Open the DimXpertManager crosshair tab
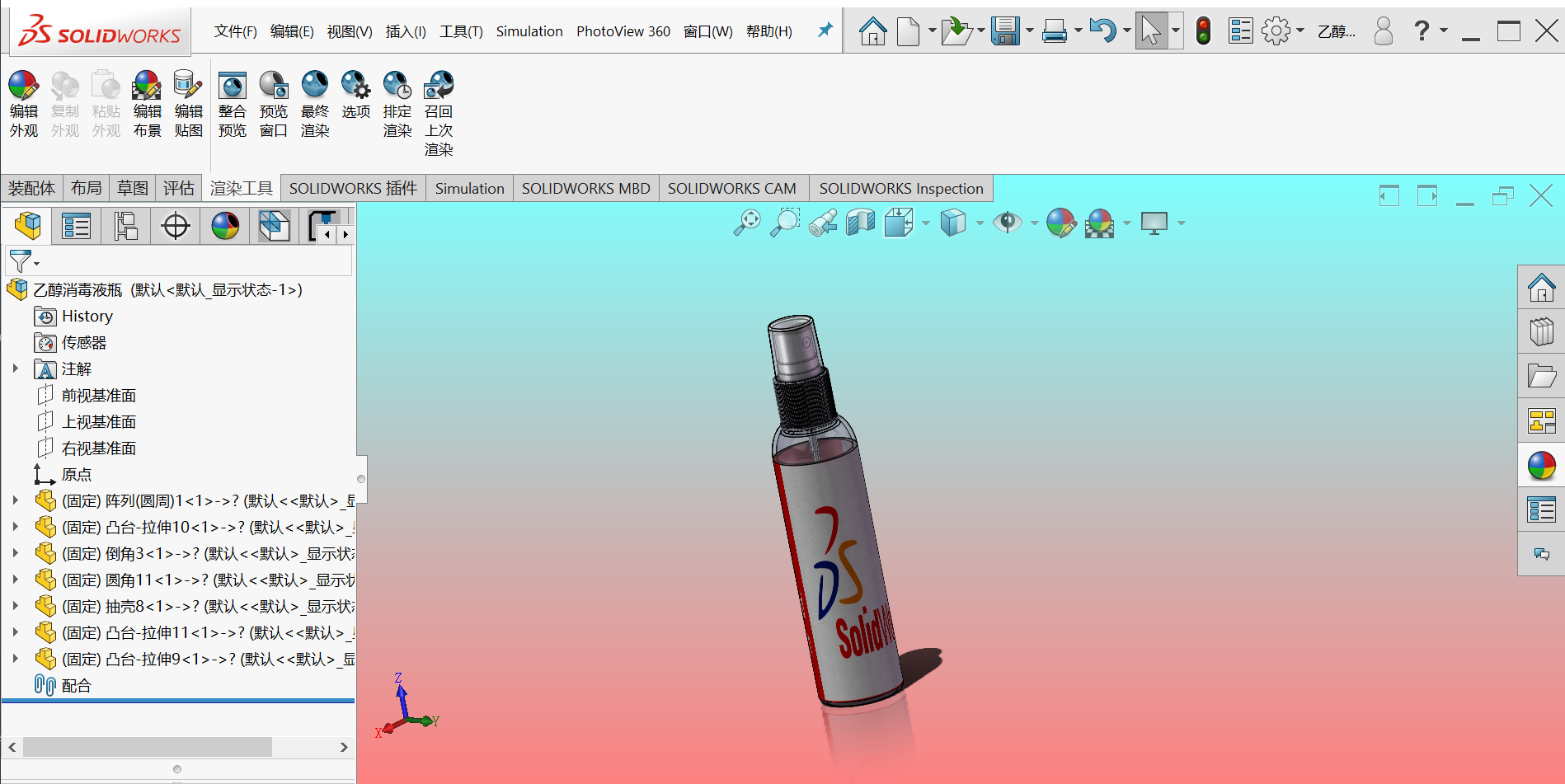The image size is (1565, 784). click(x=176, y=225)
